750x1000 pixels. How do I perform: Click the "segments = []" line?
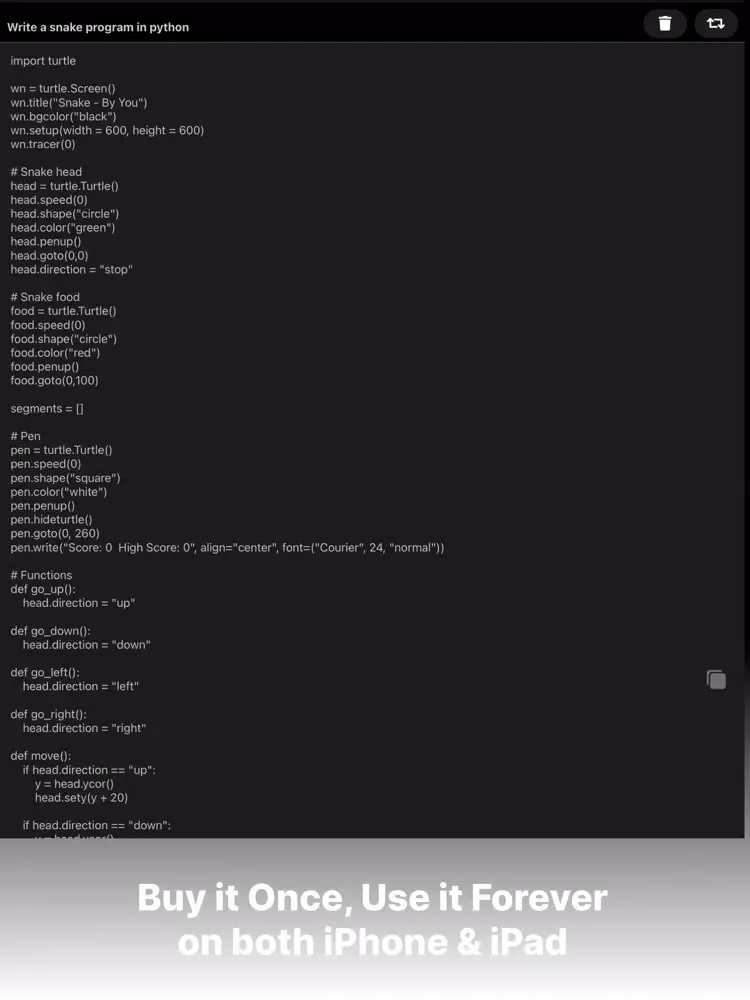coord(47,409)
